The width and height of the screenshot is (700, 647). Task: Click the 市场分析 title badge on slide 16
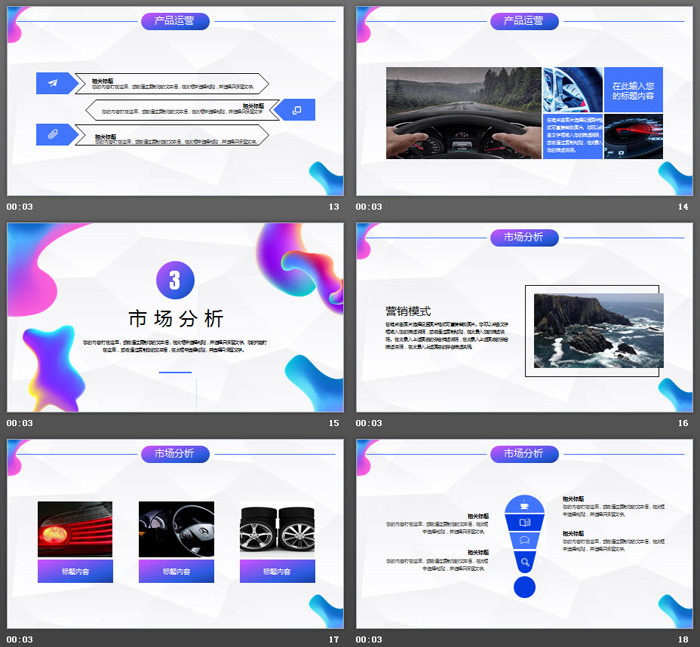tap(524, 238)
